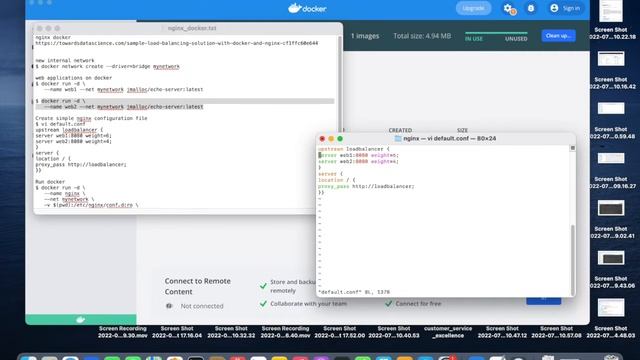Click the highlighted '--name web2' line

pyautogui.click(x=124, y=107)
